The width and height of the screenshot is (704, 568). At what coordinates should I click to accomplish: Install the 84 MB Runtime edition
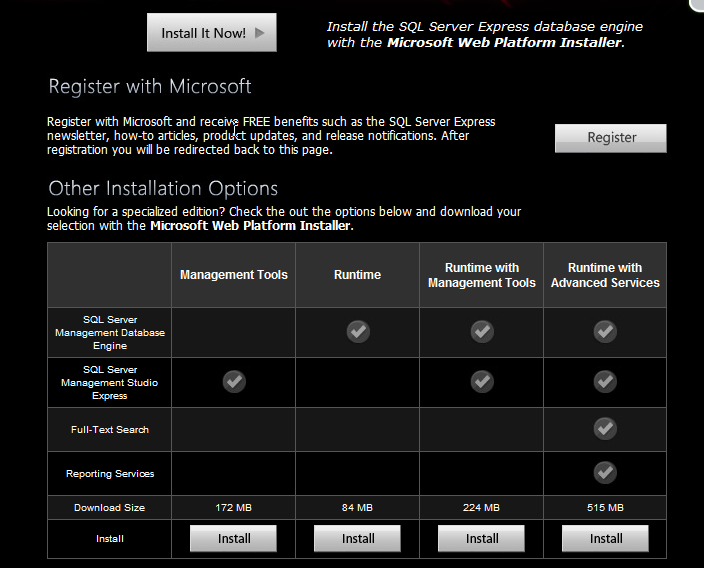(357, 538)
